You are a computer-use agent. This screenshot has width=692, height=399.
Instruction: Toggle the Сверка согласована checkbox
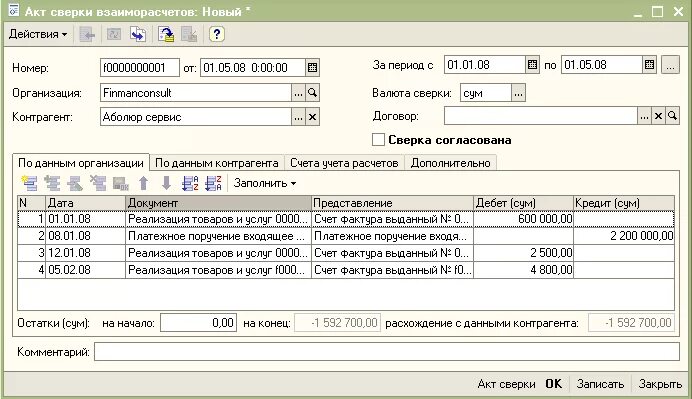[378, 140]
